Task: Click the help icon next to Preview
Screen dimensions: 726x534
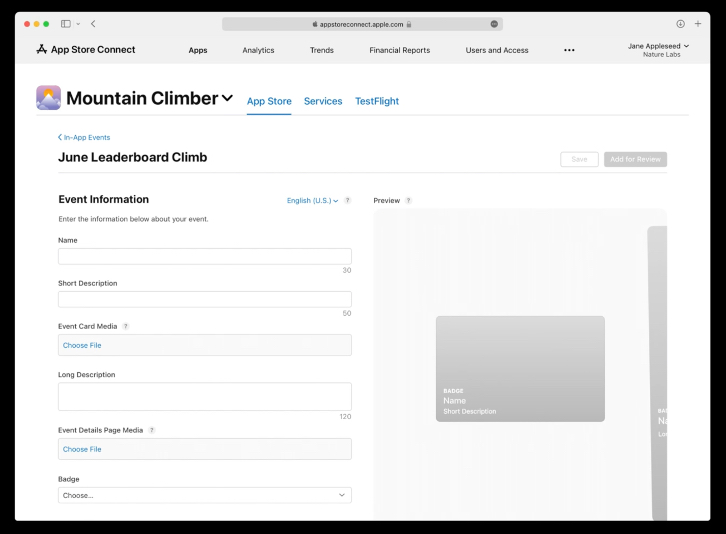Action: click(408, 201)
